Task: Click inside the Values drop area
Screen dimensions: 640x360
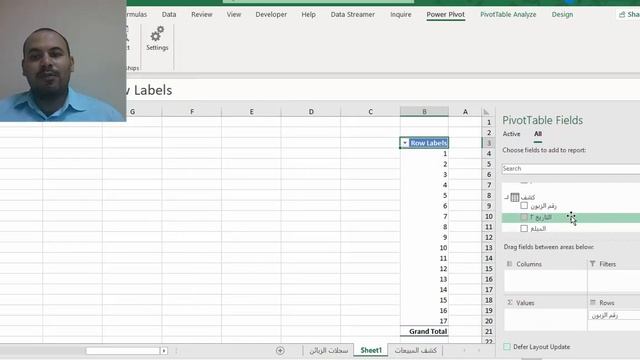Action: [x=545, y=320]
